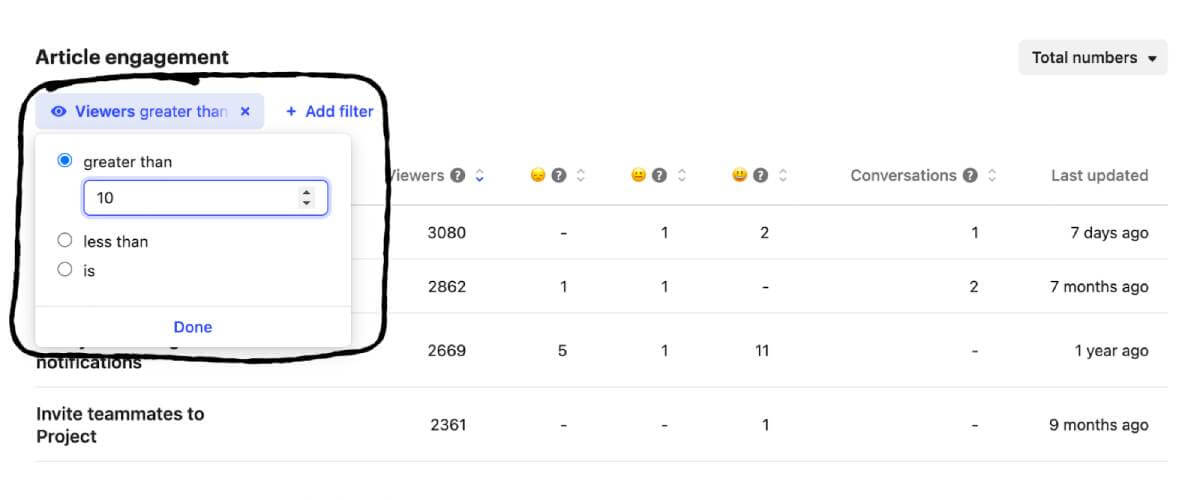The width and height of the screenshot is (1200, 500).
Task: Sort table by Viewers column arrows
Action: pyautogui.click(x=480, y=176)
